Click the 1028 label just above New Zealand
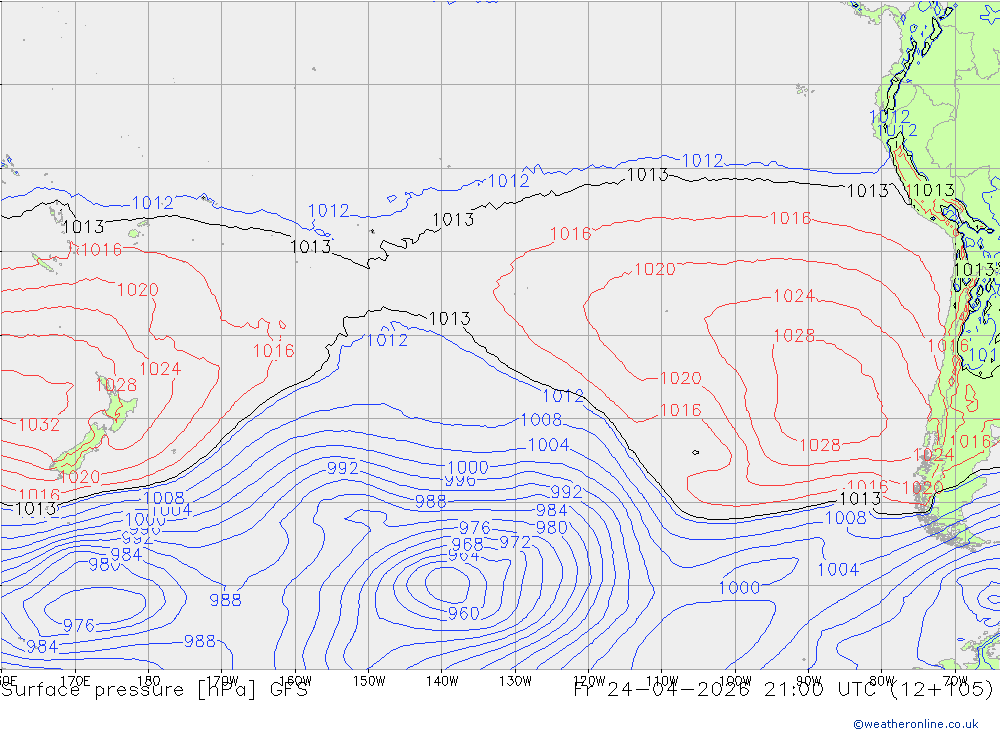The width and height of the screenshot is (1000, 733). 117,385
